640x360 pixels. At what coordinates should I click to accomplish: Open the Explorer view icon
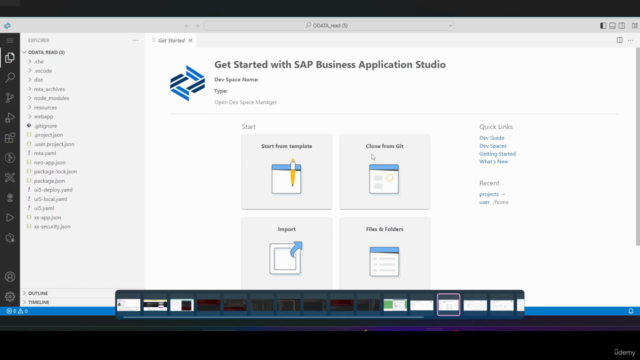tap(10, 58)
